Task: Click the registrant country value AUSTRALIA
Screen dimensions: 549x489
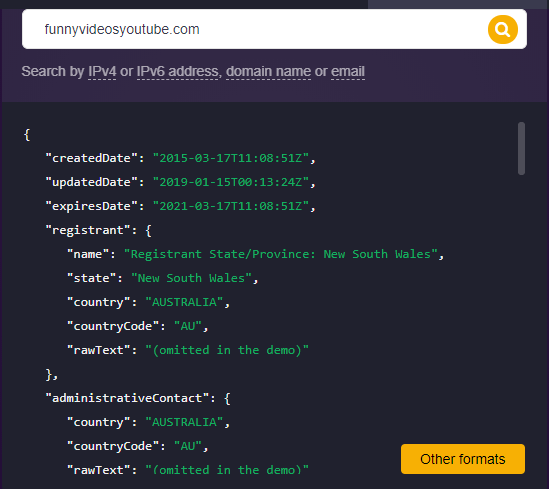Action: click(184, 302)
